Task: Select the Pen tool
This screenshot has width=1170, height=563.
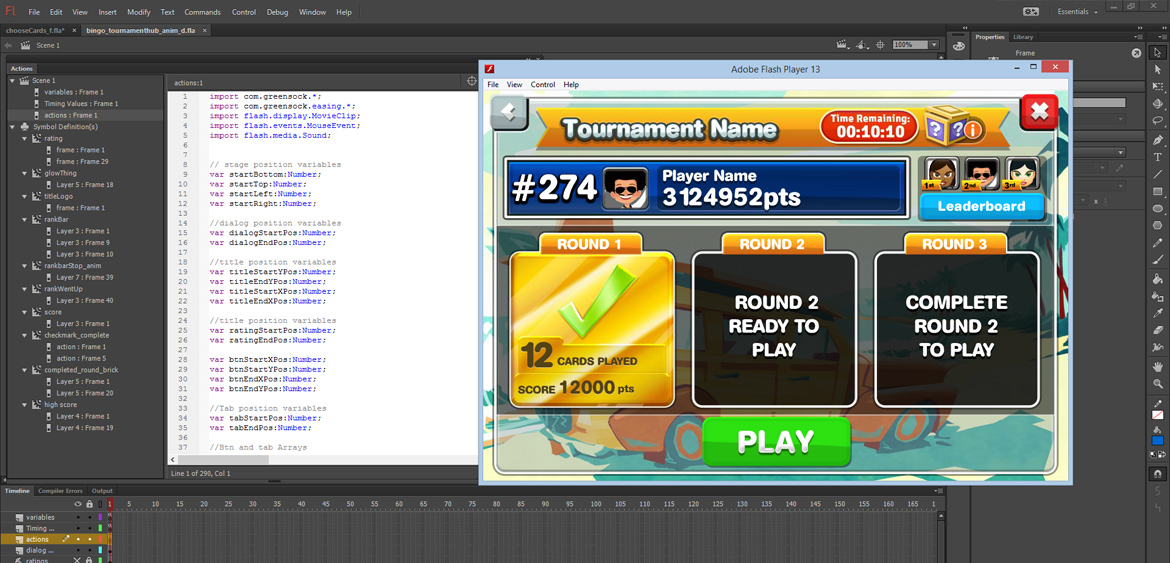Action: tap(1158, 140)
